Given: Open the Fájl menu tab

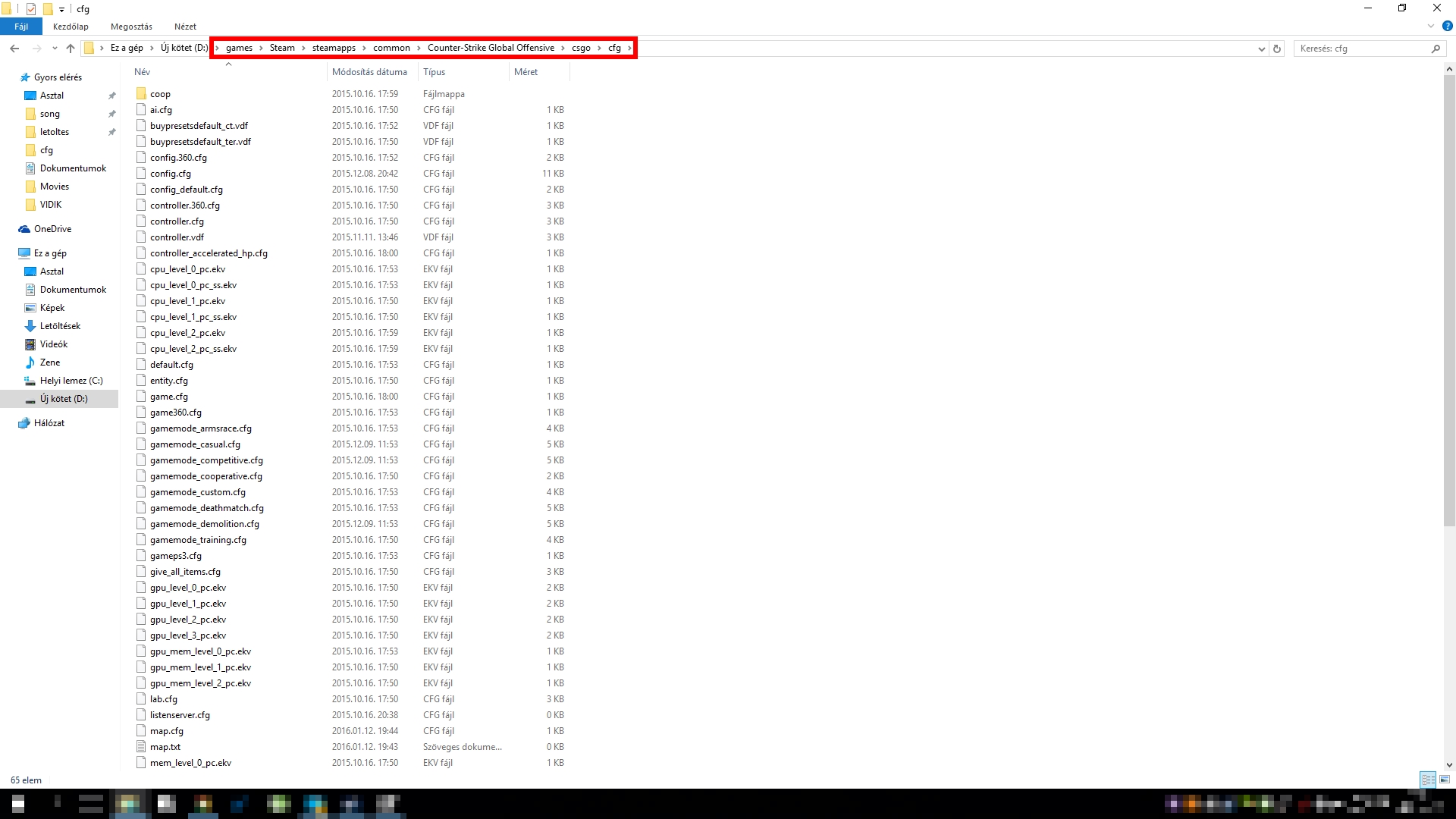Looking at the screenshot, I should (x=21, y=27).
